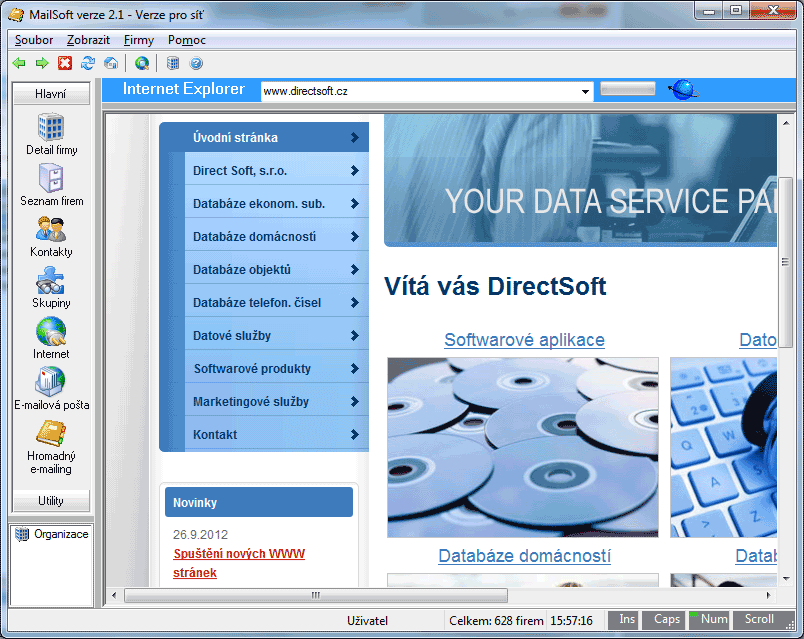Open Kontakty in the sidebar

coord(51,236)
